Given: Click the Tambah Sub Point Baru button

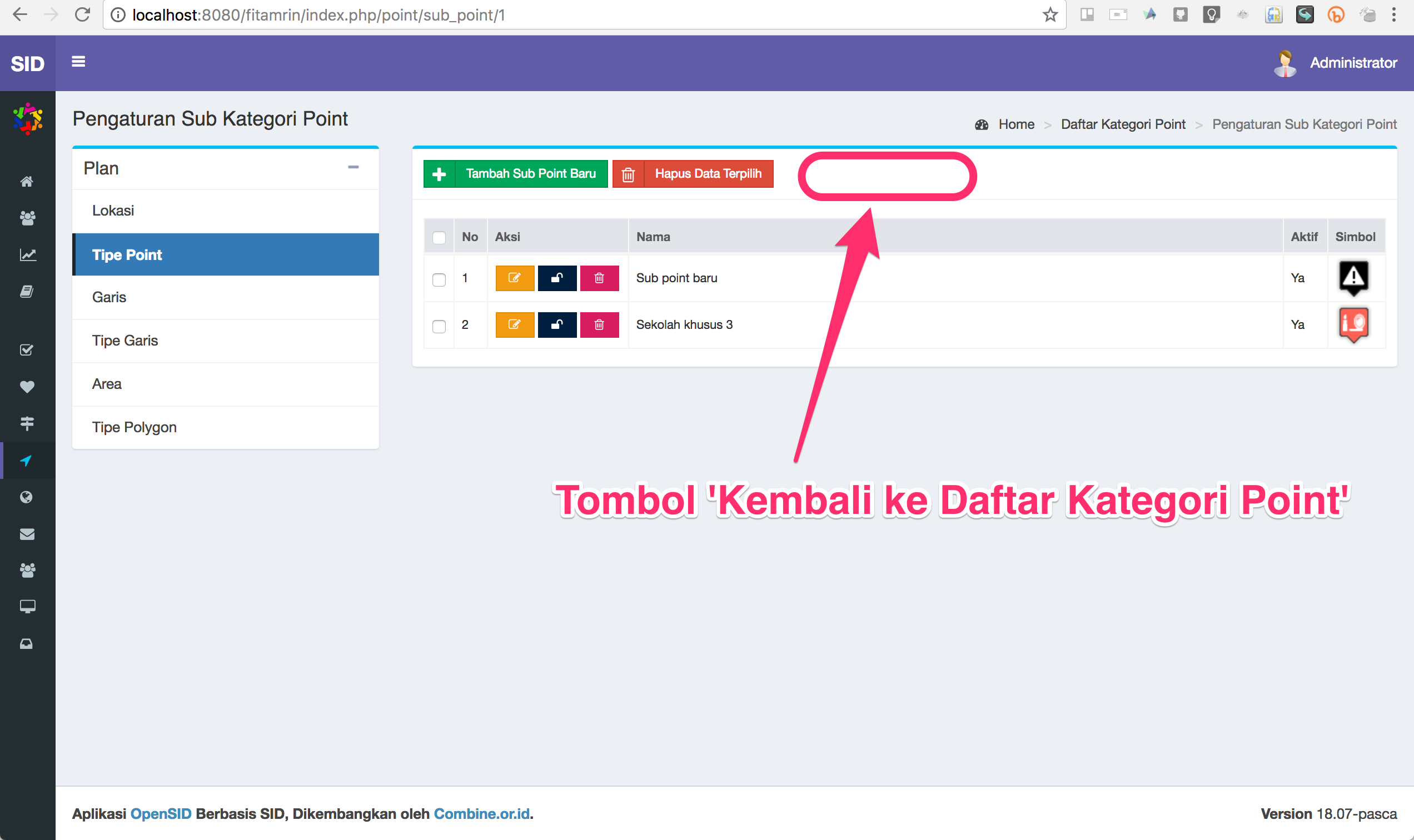Looking at the screenshot, I should pyautogui.click(x=515, y=174).
